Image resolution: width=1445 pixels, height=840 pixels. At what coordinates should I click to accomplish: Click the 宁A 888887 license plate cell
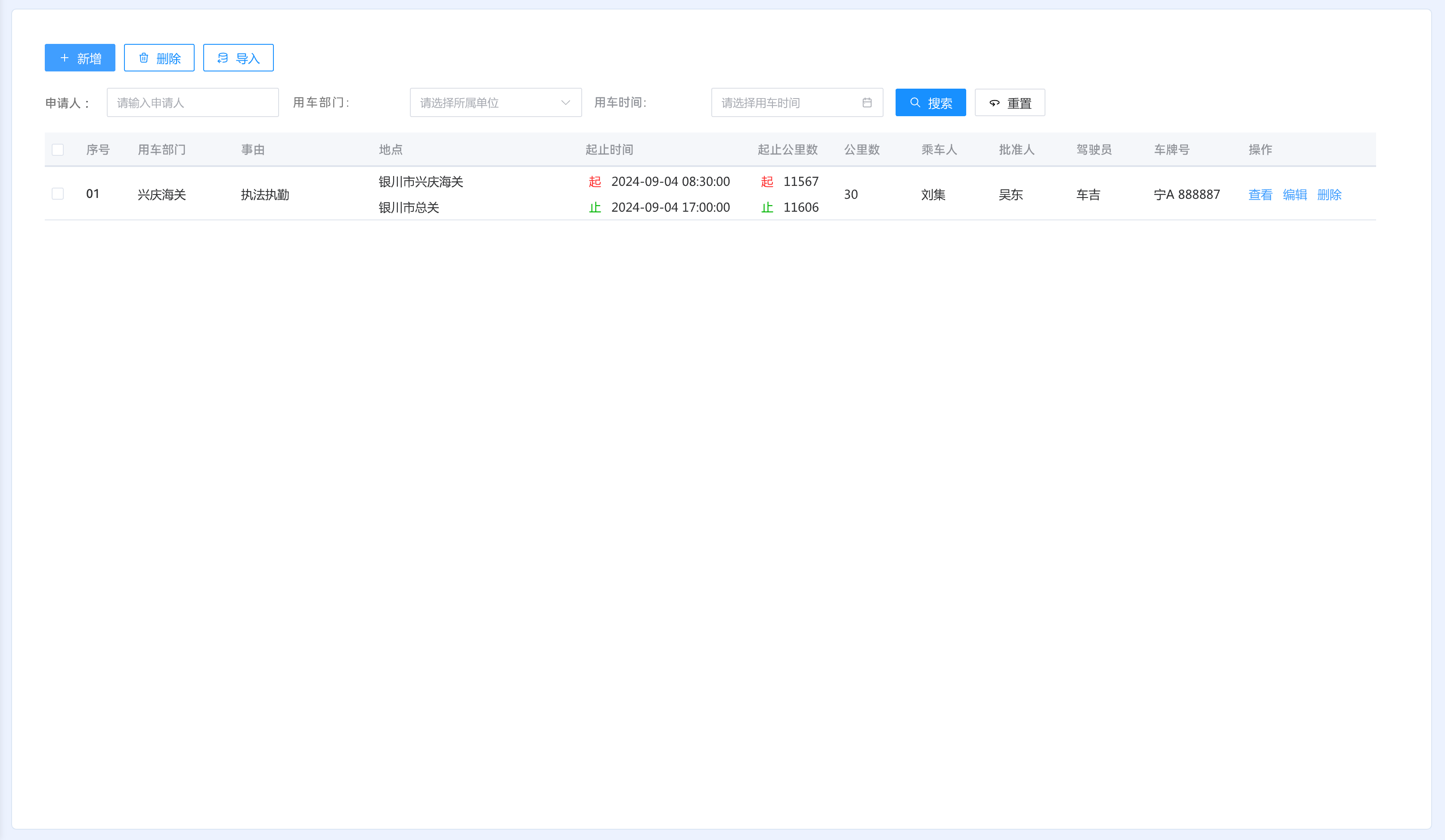[1186, 195]
